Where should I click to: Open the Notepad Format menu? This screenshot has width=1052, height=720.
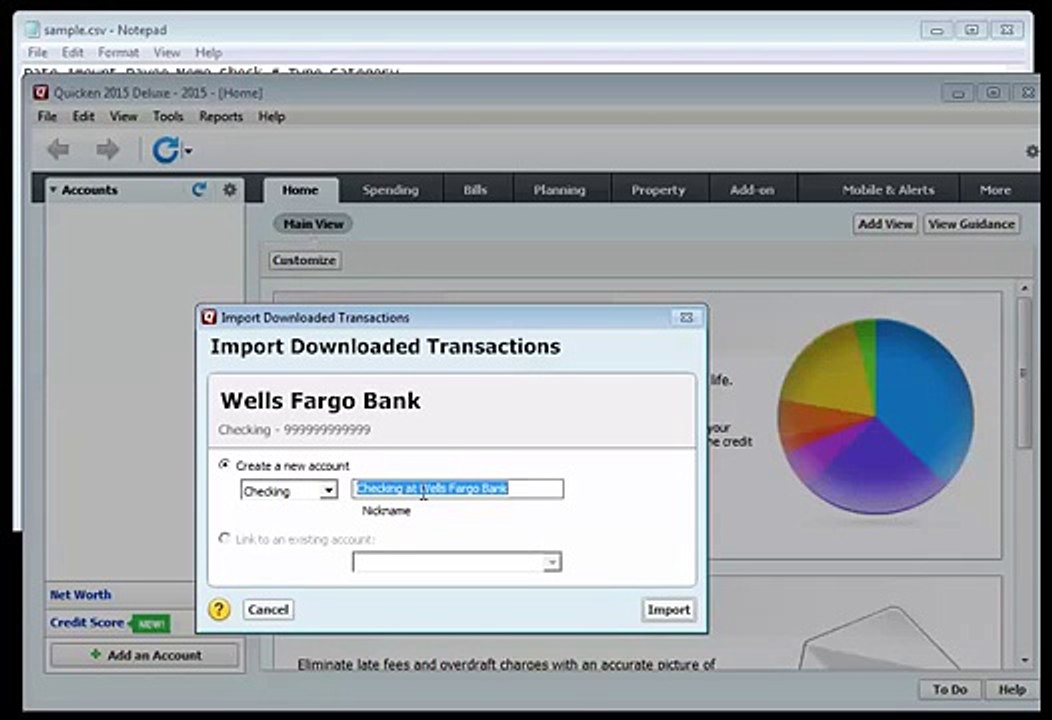point(118,52)
